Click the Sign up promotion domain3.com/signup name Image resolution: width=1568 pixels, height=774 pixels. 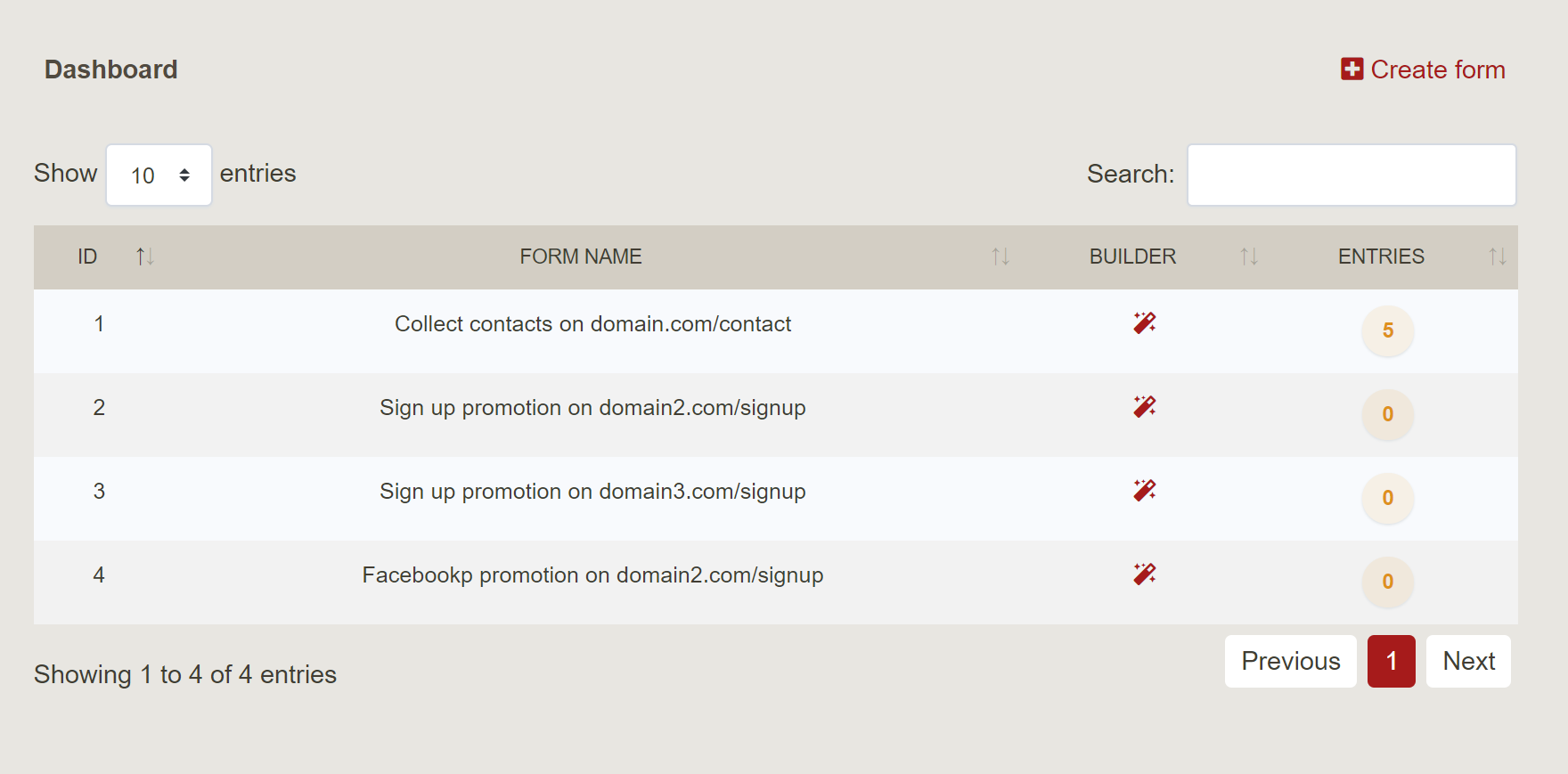pos(592,492)
